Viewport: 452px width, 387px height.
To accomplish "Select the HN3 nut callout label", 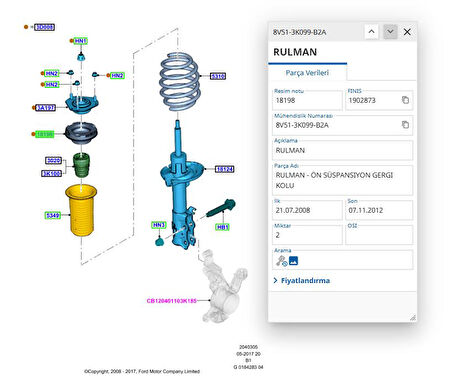I will point(159,225).
